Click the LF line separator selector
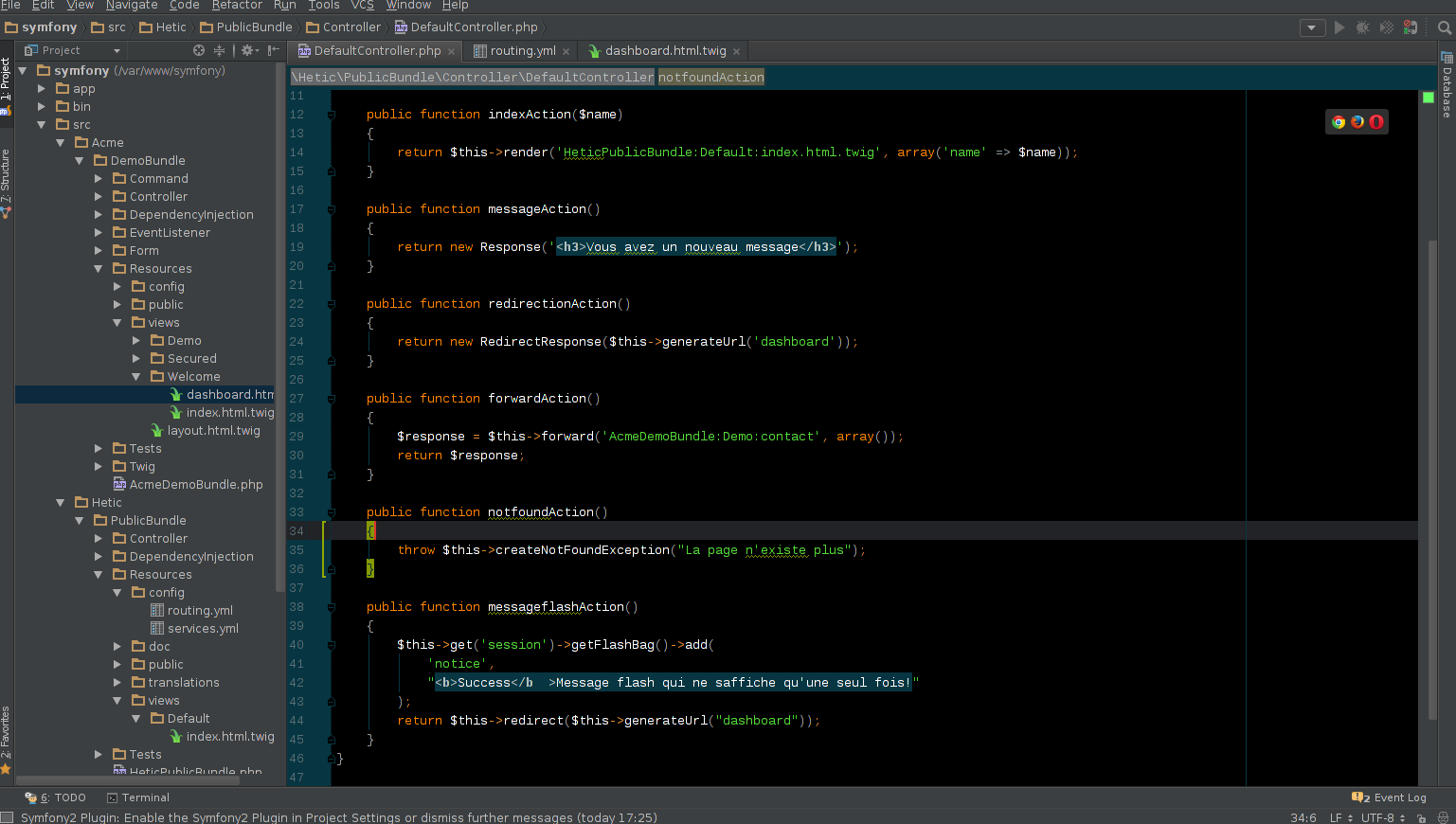The width and height of the screenshot is (1456, 824). pyautogui.click(x=1341, y=817)
